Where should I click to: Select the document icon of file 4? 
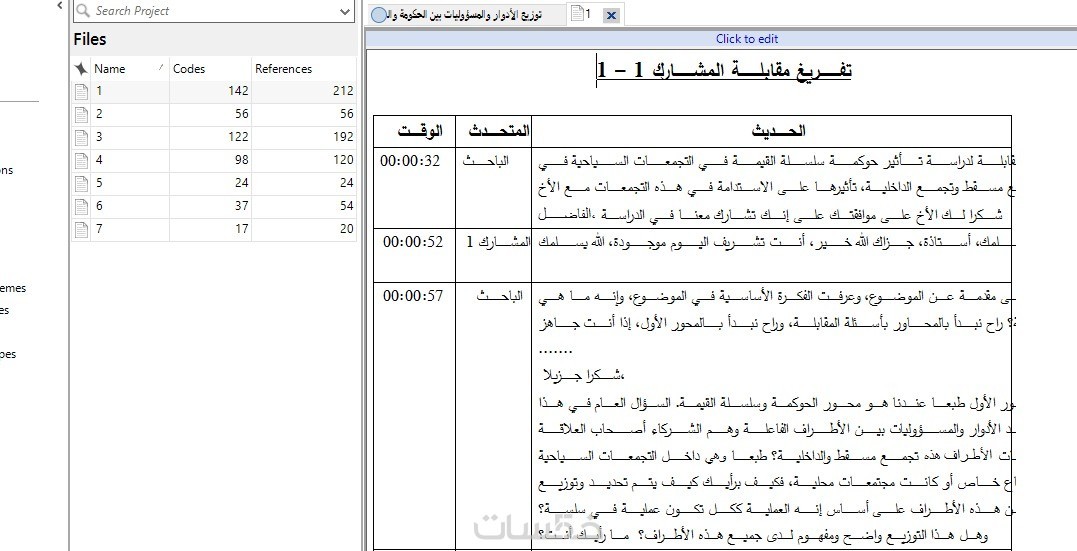click(81, 160)
